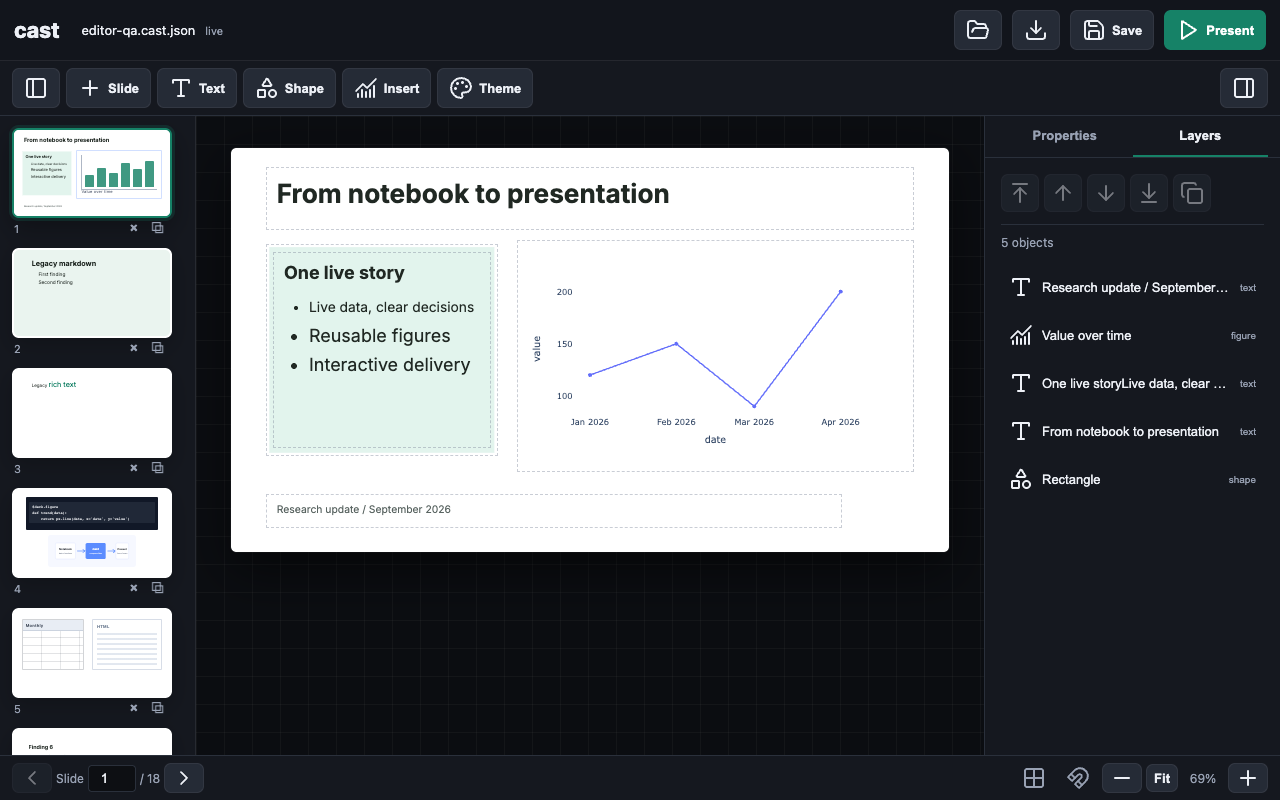Start presentation with Present button
1280x800 pixels.
1215,30
